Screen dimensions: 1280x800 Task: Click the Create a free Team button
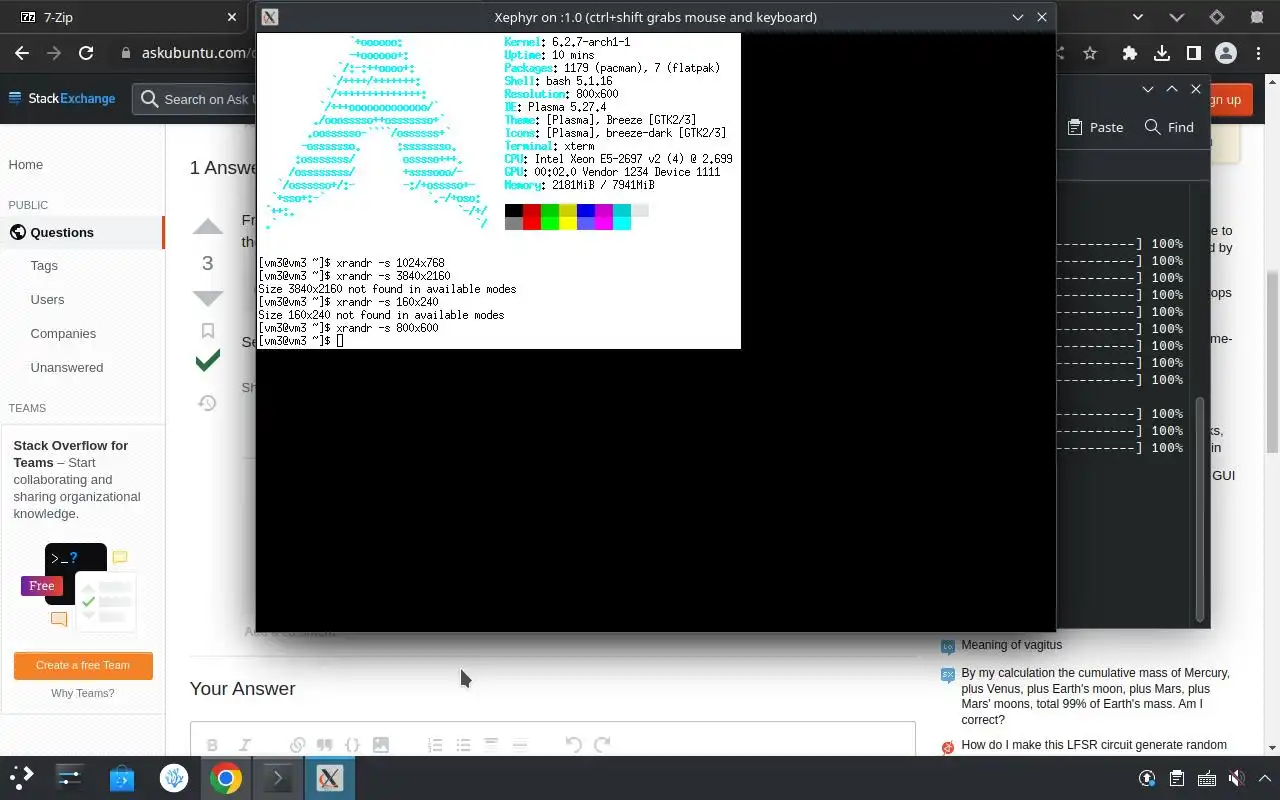coord(83,665)
